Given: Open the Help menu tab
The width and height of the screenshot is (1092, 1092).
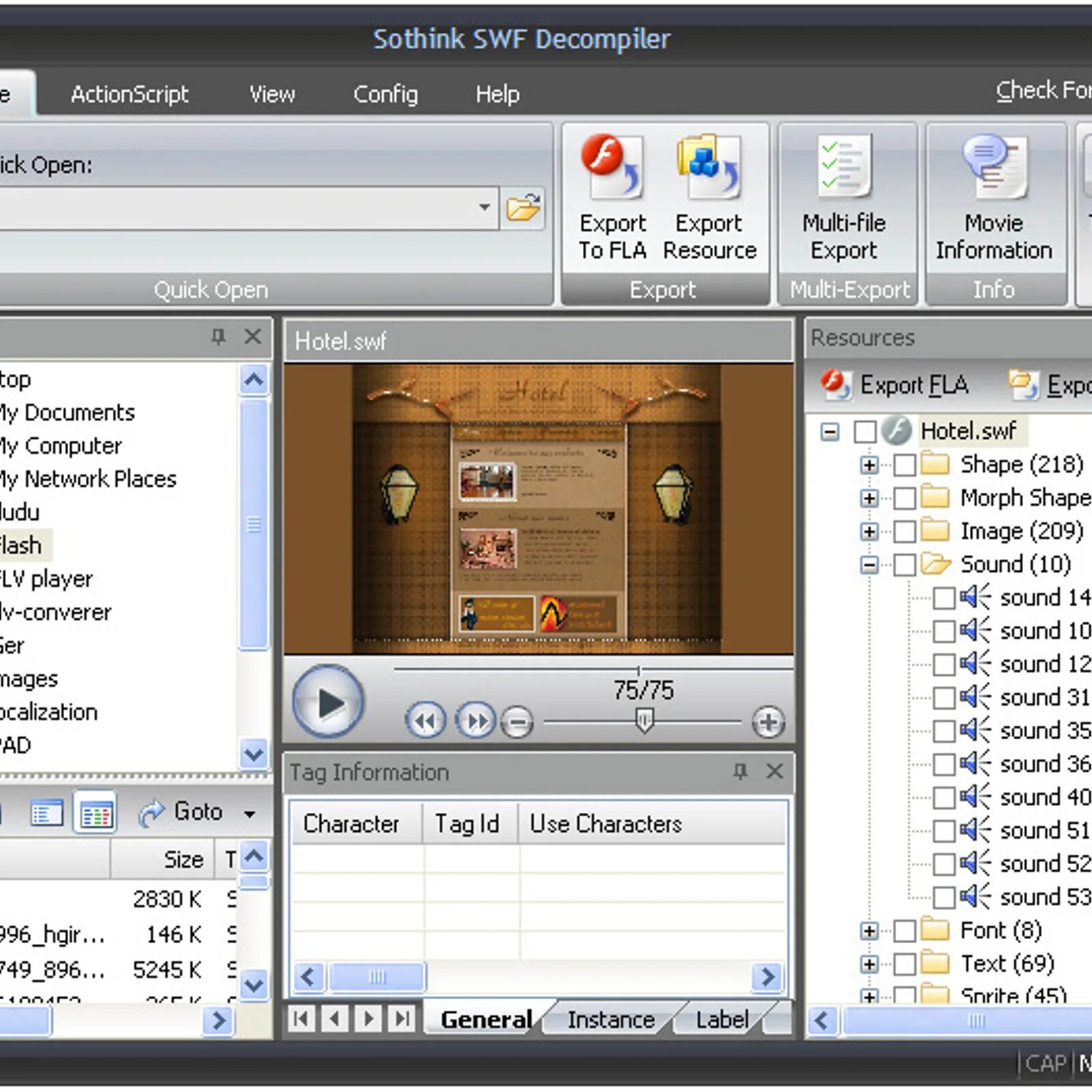Looking at the screenshot, I should (498, 94).
